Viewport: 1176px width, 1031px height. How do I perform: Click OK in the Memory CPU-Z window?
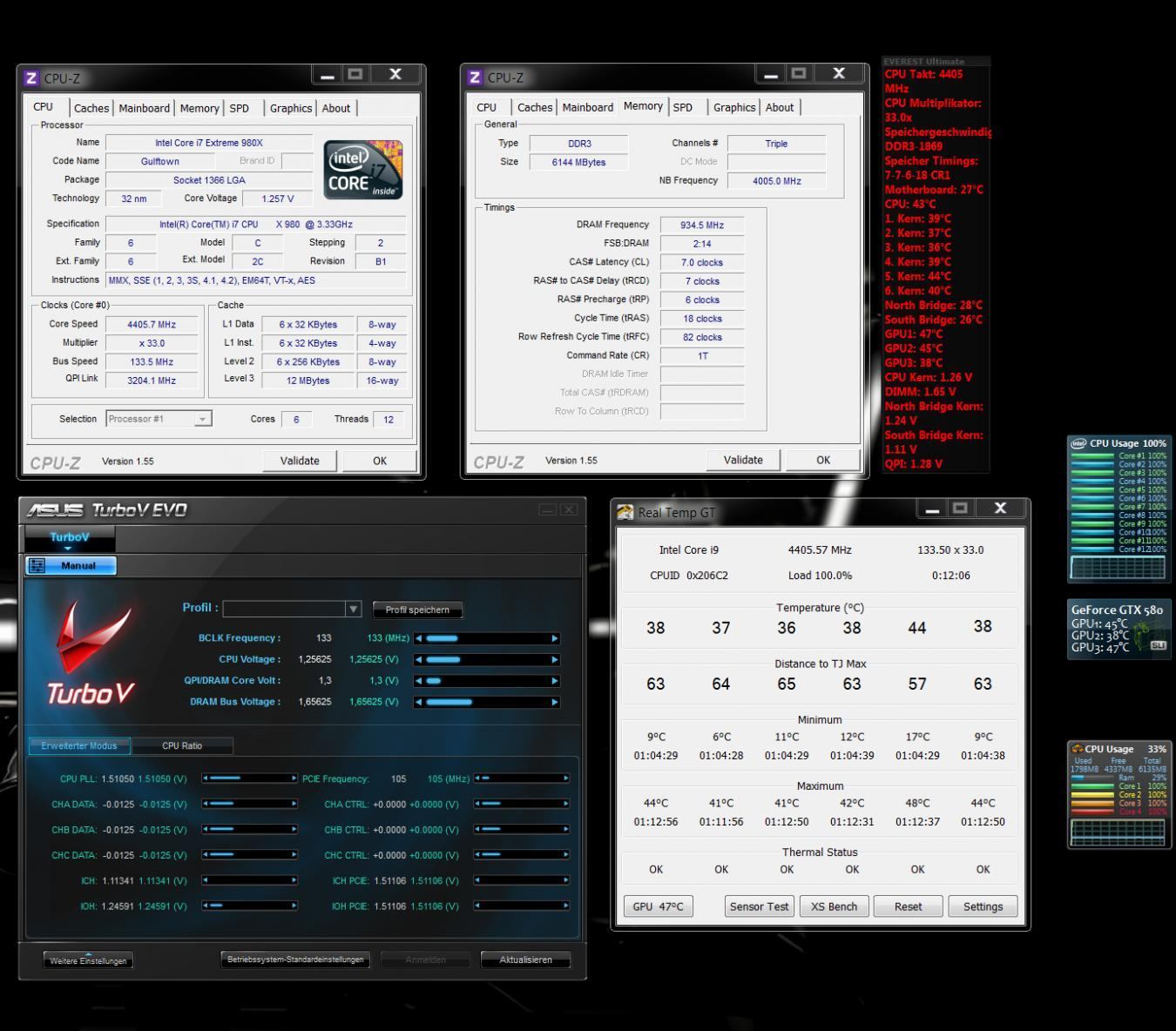point(823,460)
